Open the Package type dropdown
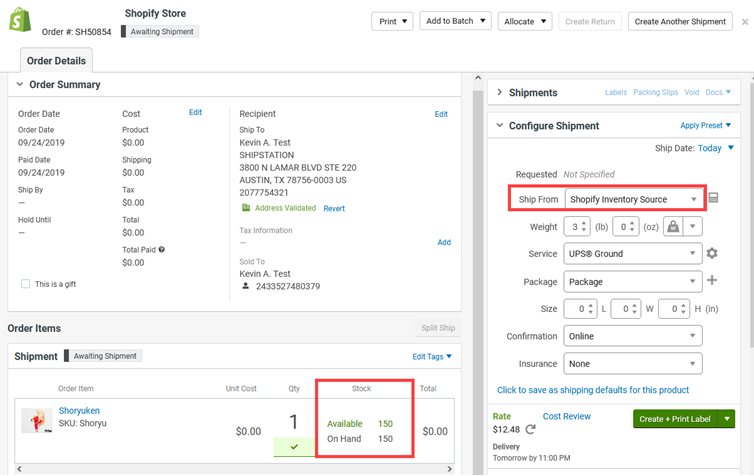The height and width of the screenshot is (476, 754). click(x=633, y=282)
